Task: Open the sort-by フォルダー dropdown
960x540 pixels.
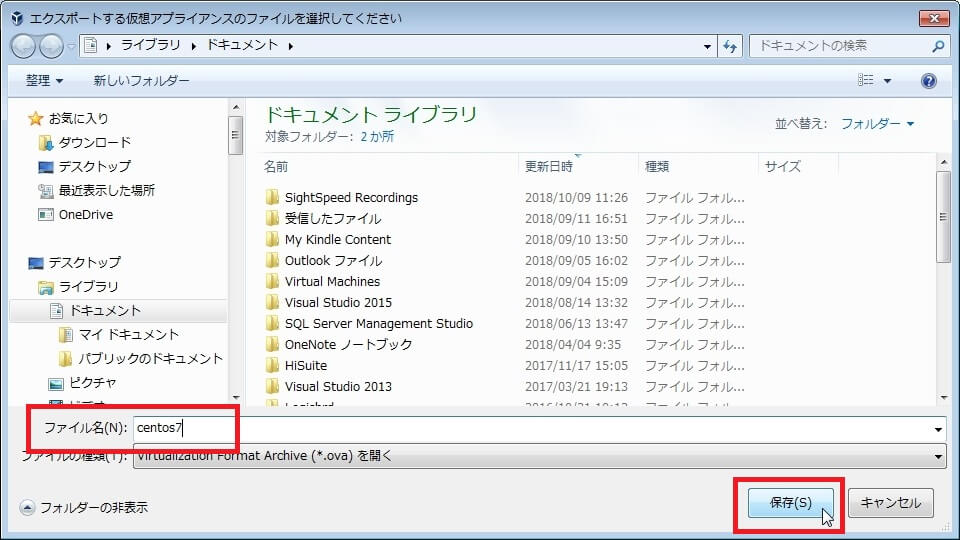Action: [x=877, y=124]
